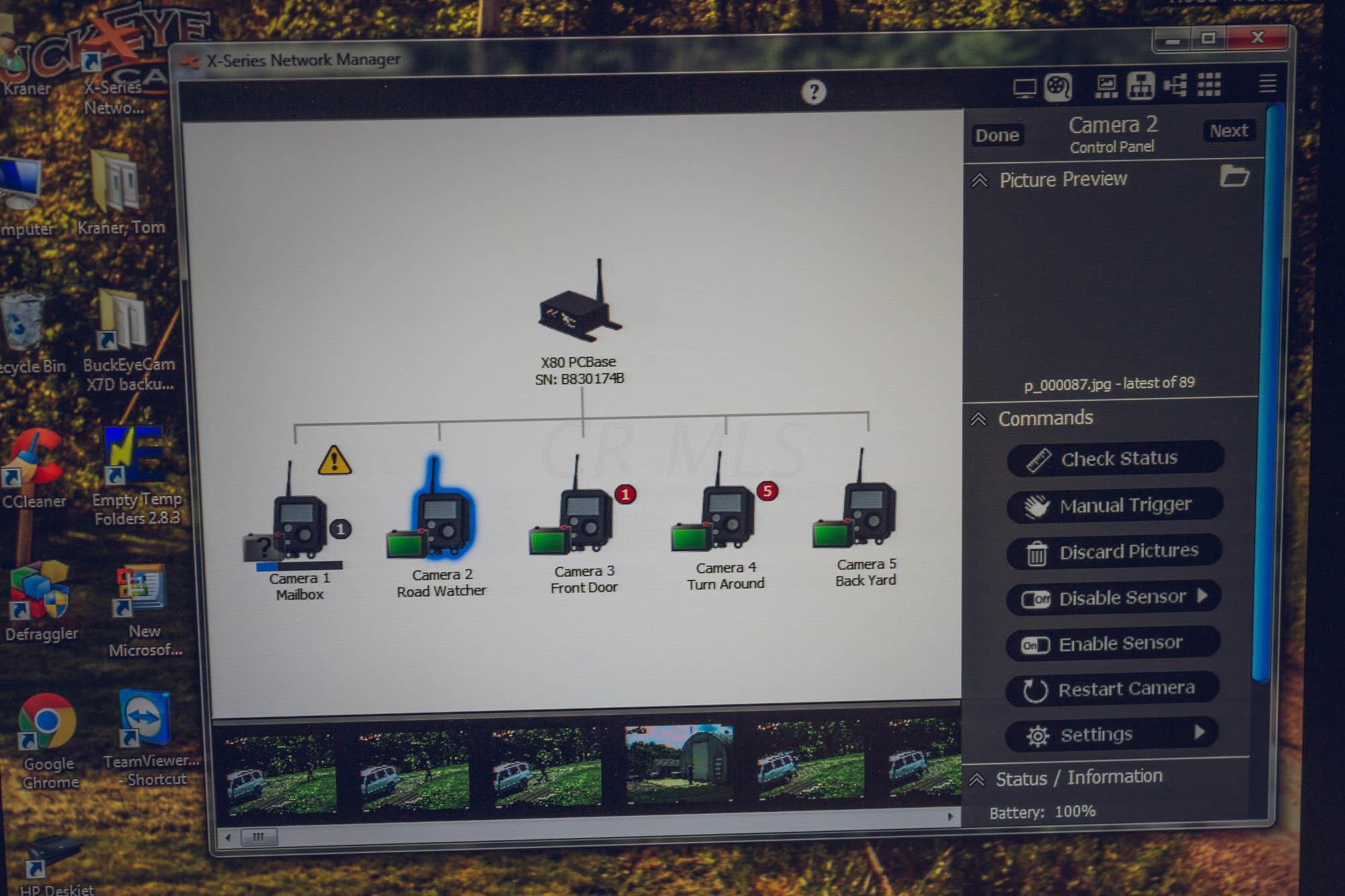Collapse the Picture Preview section
The width and height of the screenshot is (1345, 896).
[x=980, y=180]
